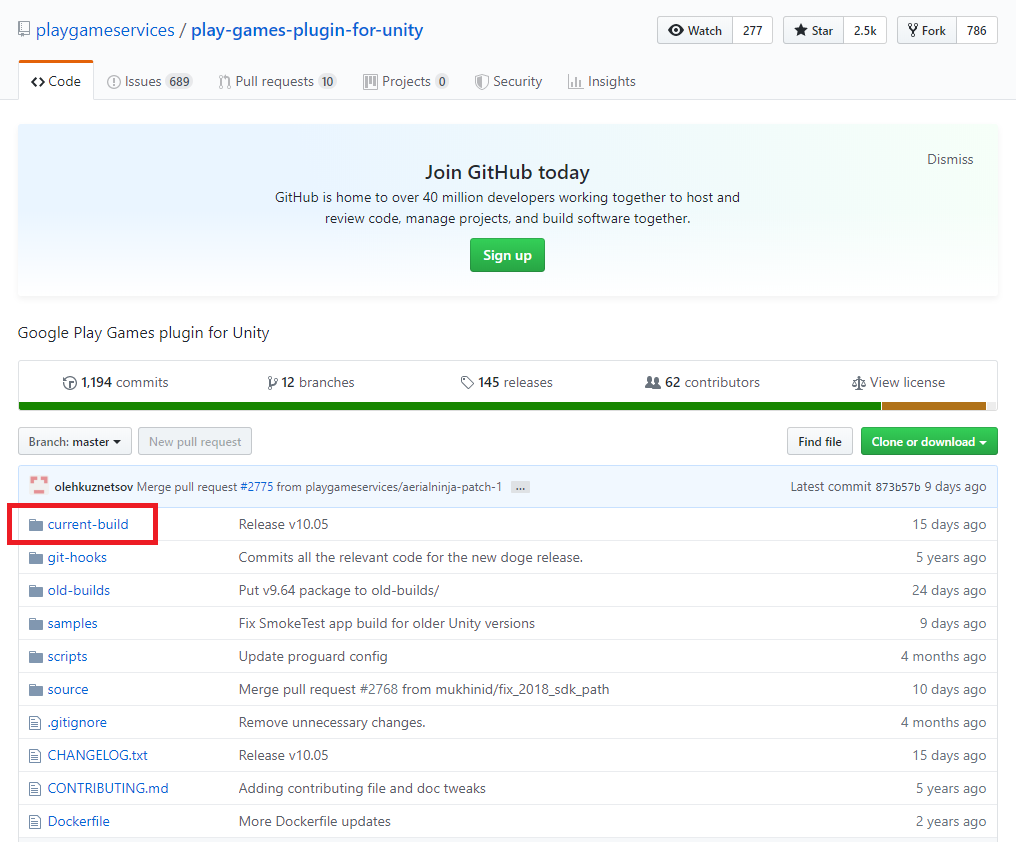This screenshot has height=842, width=1016.
Task: Click the New pull request button
Action: 195,441
